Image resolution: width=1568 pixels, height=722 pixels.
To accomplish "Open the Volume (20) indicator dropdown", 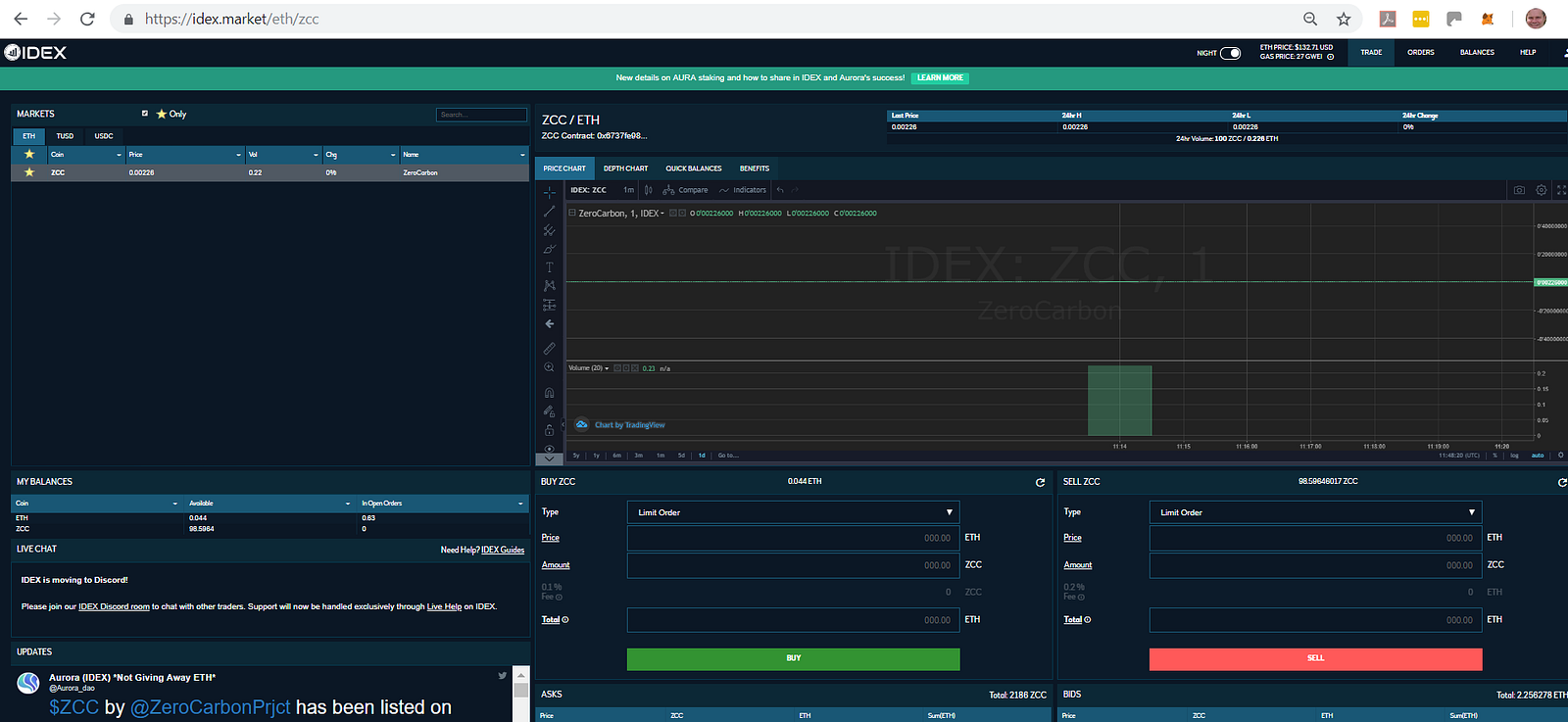I will coord(607,368).
